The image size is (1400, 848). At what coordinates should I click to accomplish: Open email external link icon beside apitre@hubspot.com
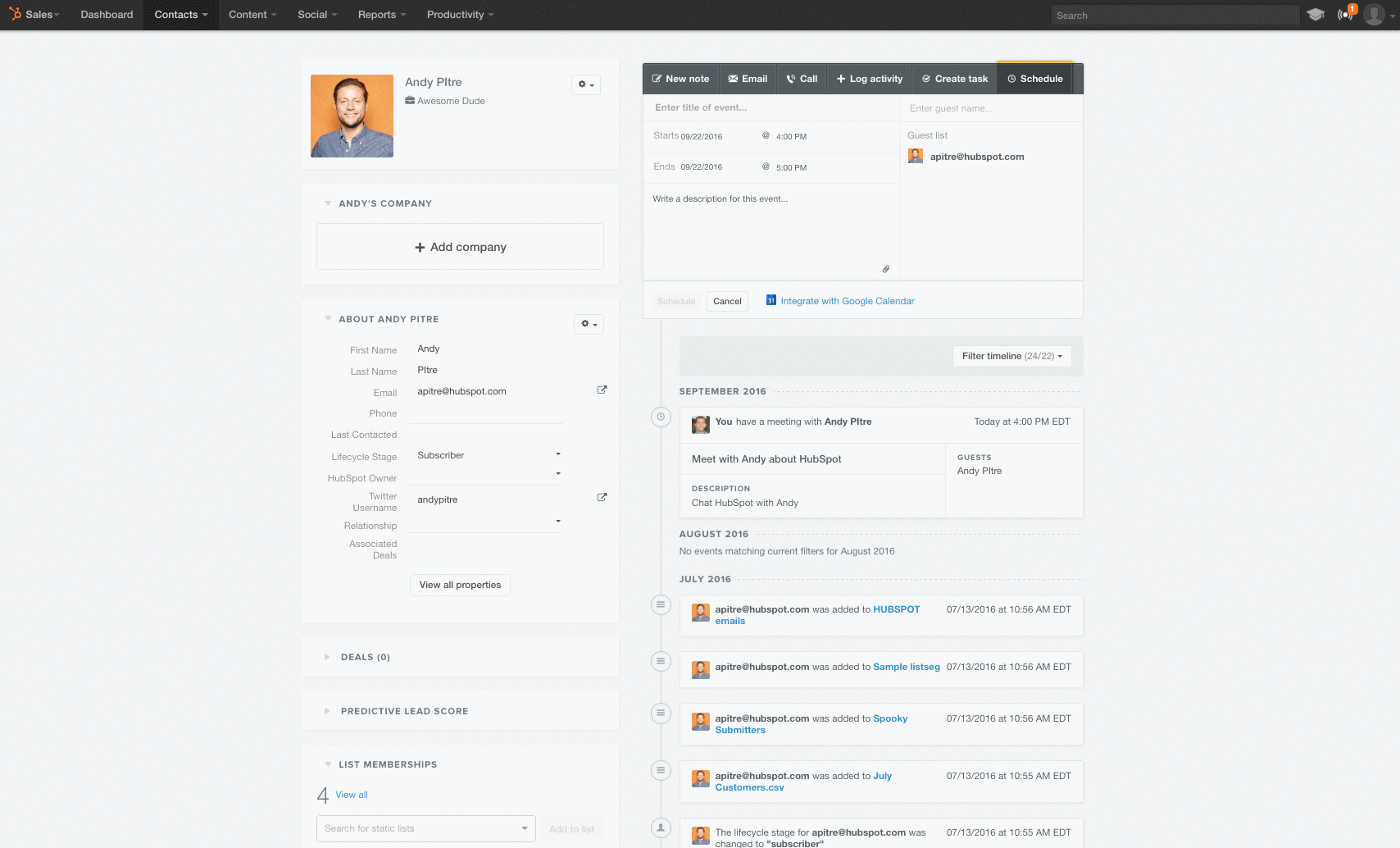pyautogui.click(x=602, y=390)
